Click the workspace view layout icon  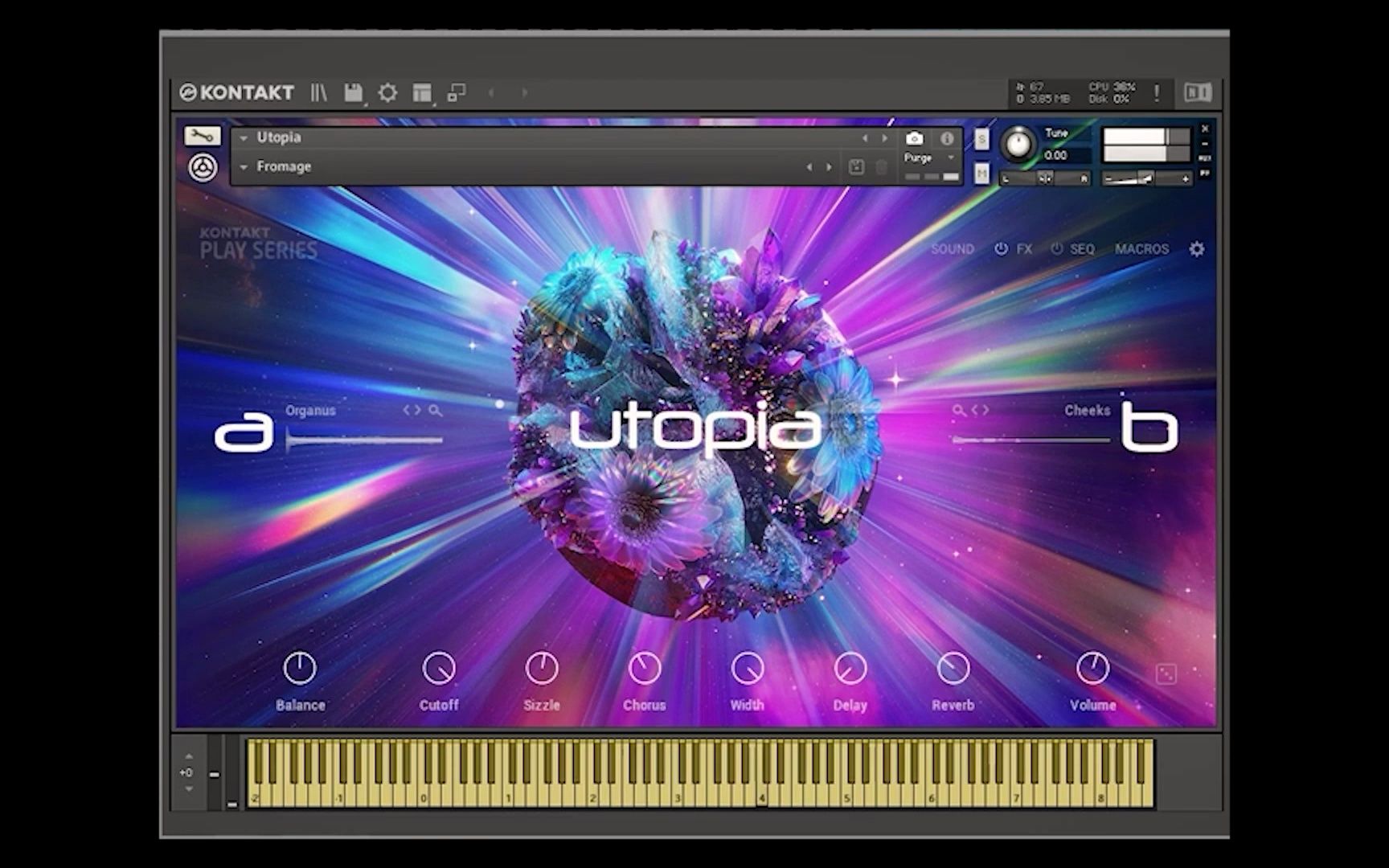coord(421,92)
